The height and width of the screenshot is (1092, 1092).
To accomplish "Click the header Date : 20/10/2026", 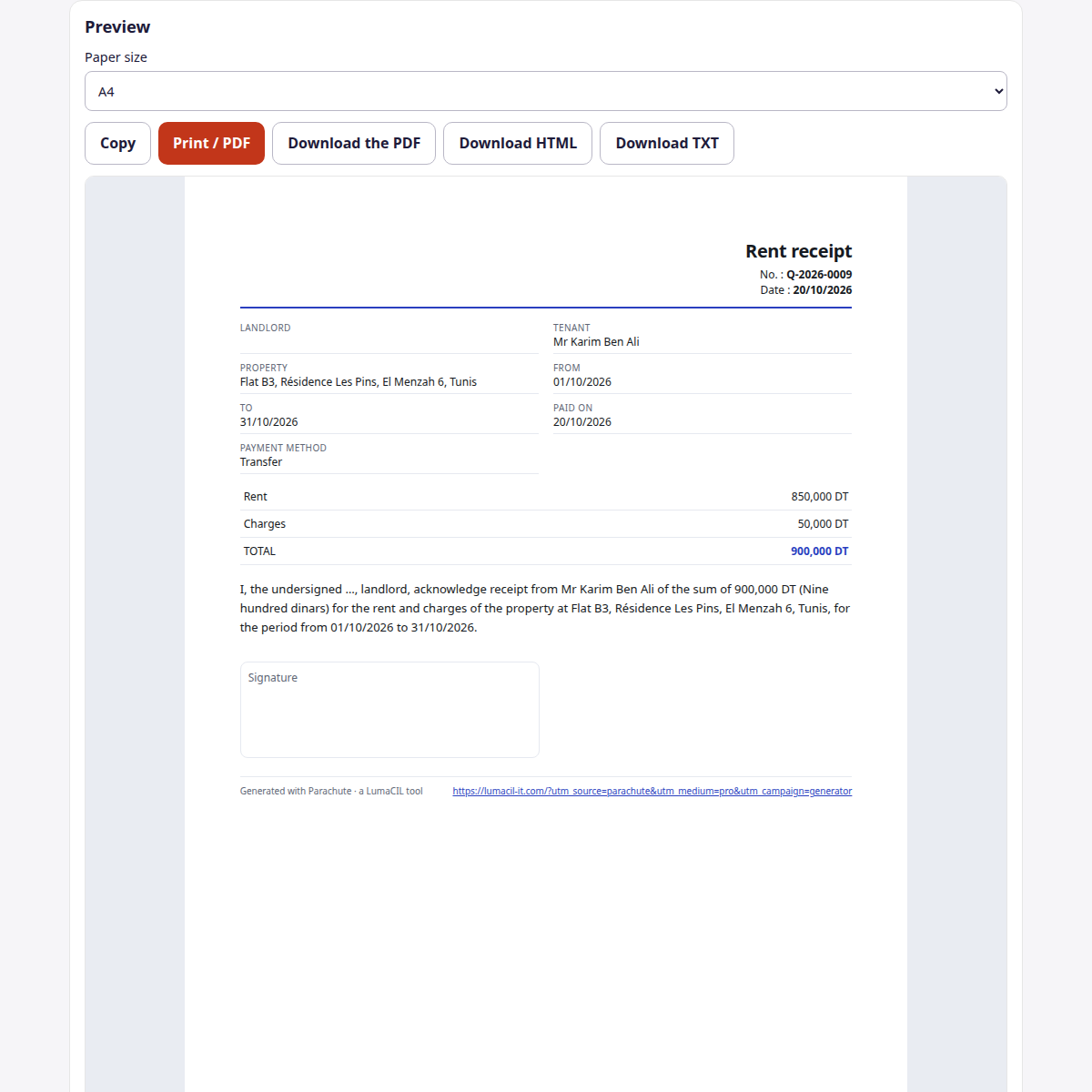I will pos(806,290).
